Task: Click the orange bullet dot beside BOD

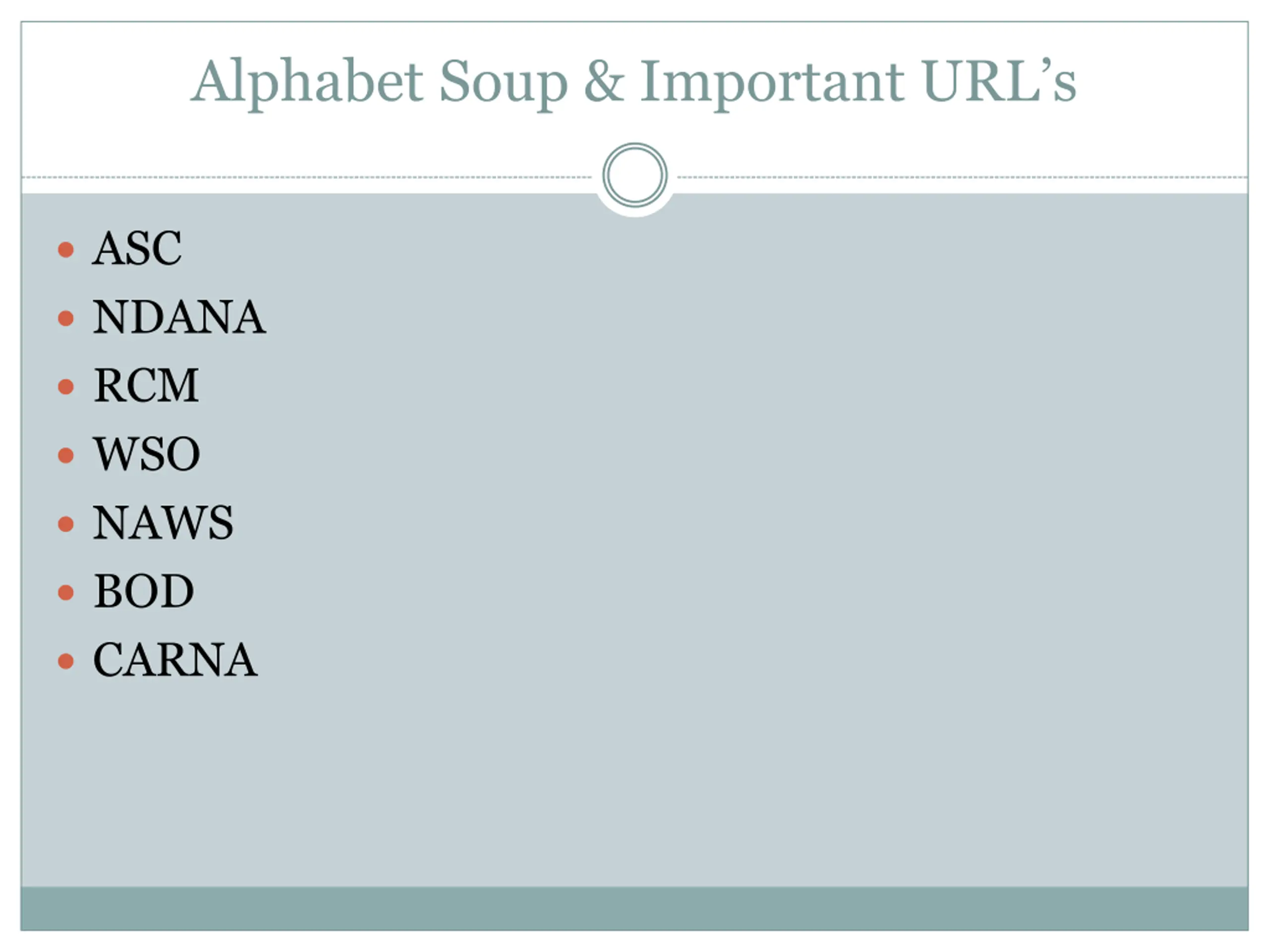Action: coord(66,592)
